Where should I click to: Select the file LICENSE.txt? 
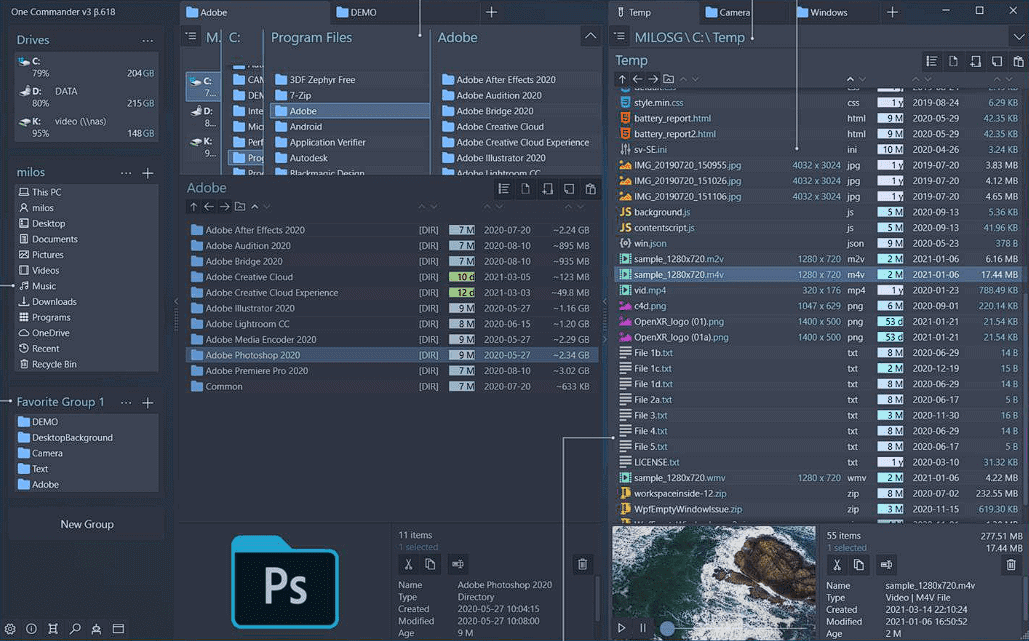click(x=818, y=462)
